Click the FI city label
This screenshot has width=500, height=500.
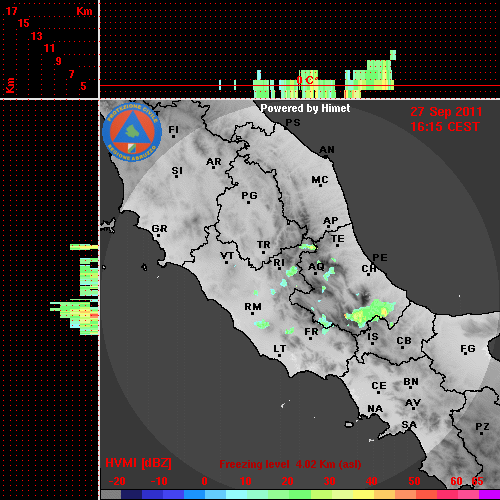click(173, 129)
